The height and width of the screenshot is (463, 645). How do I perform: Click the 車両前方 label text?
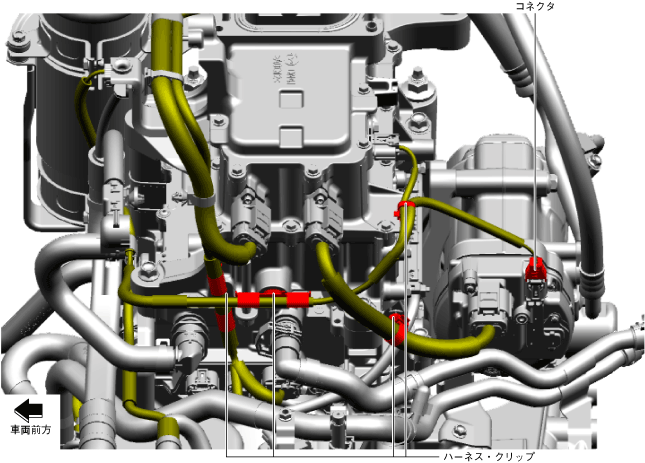[29, 430]
